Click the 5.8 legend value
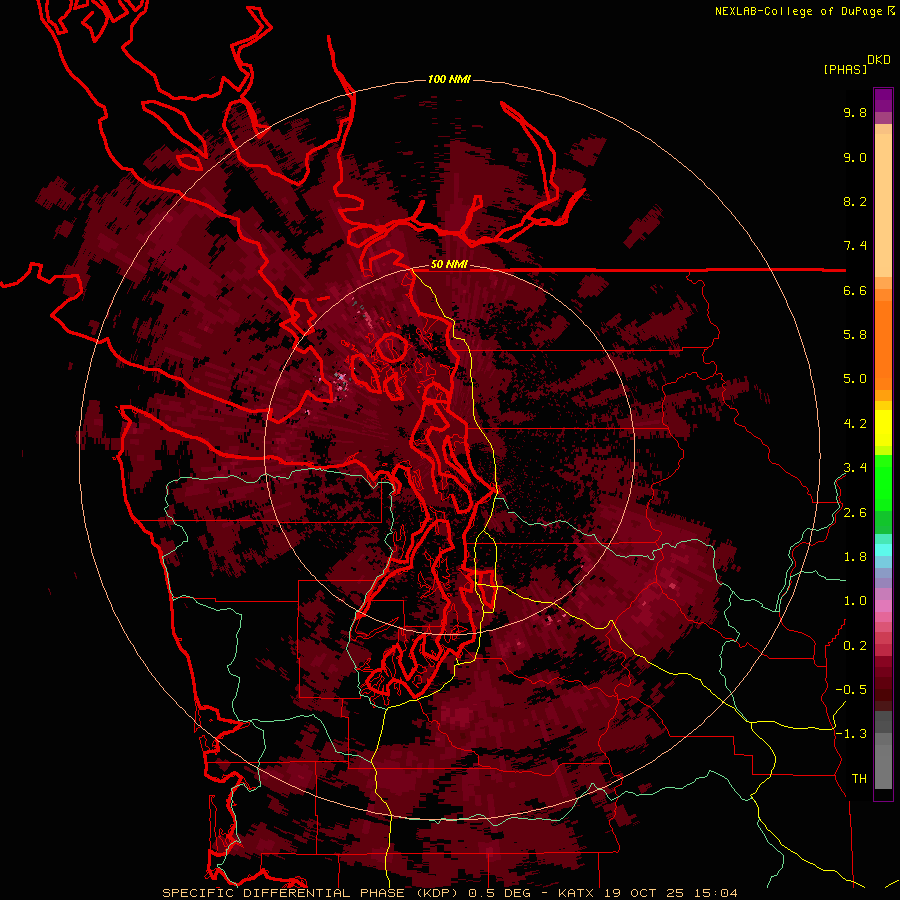 [855, 335]
